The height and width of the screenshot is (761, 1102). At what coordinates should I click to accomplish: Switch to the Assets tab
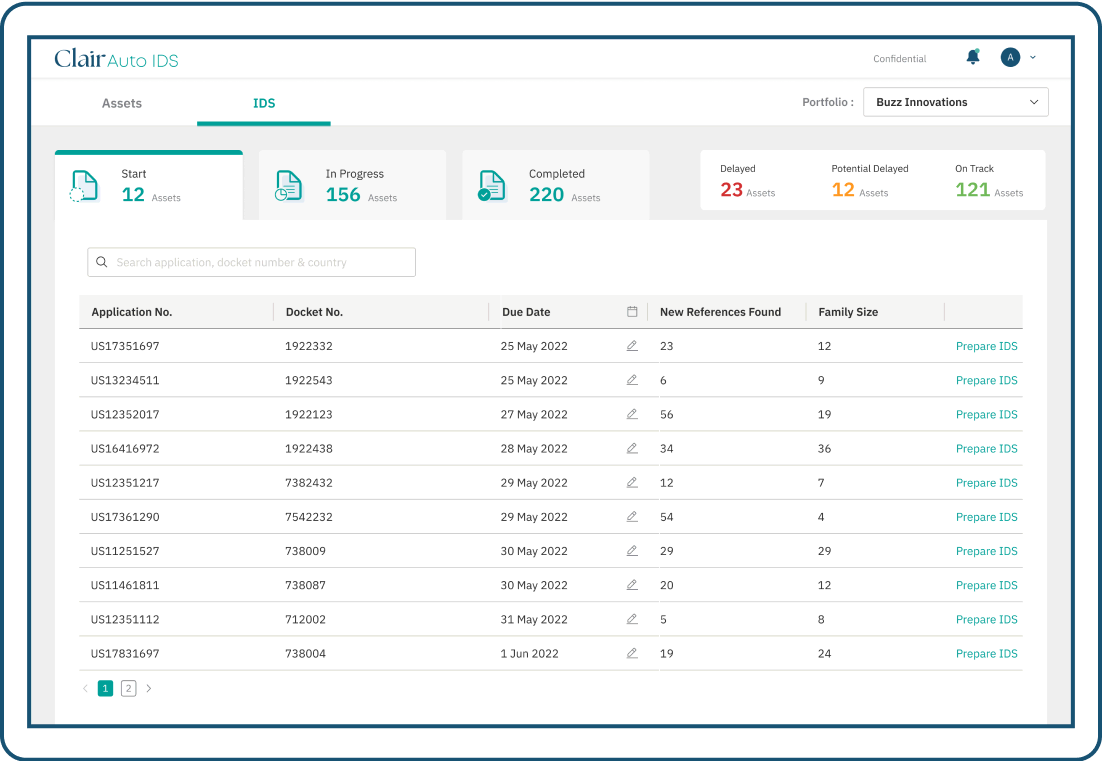(121, 102)
